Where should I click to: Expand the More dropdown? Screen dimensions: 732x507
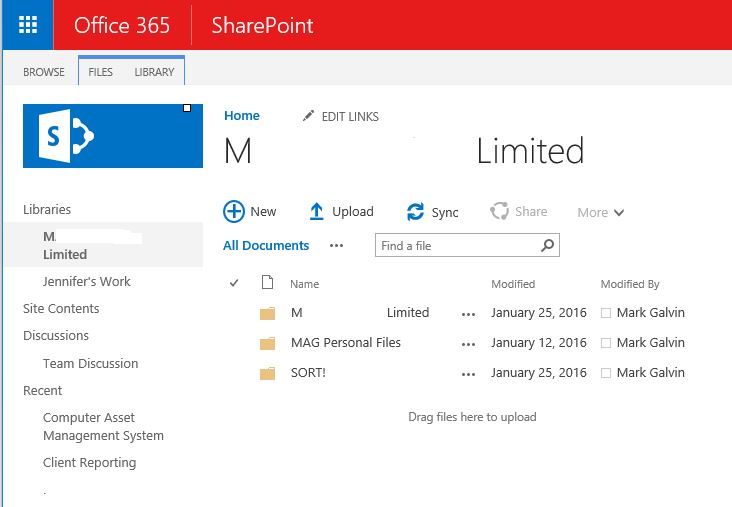[x=600, y=212]
